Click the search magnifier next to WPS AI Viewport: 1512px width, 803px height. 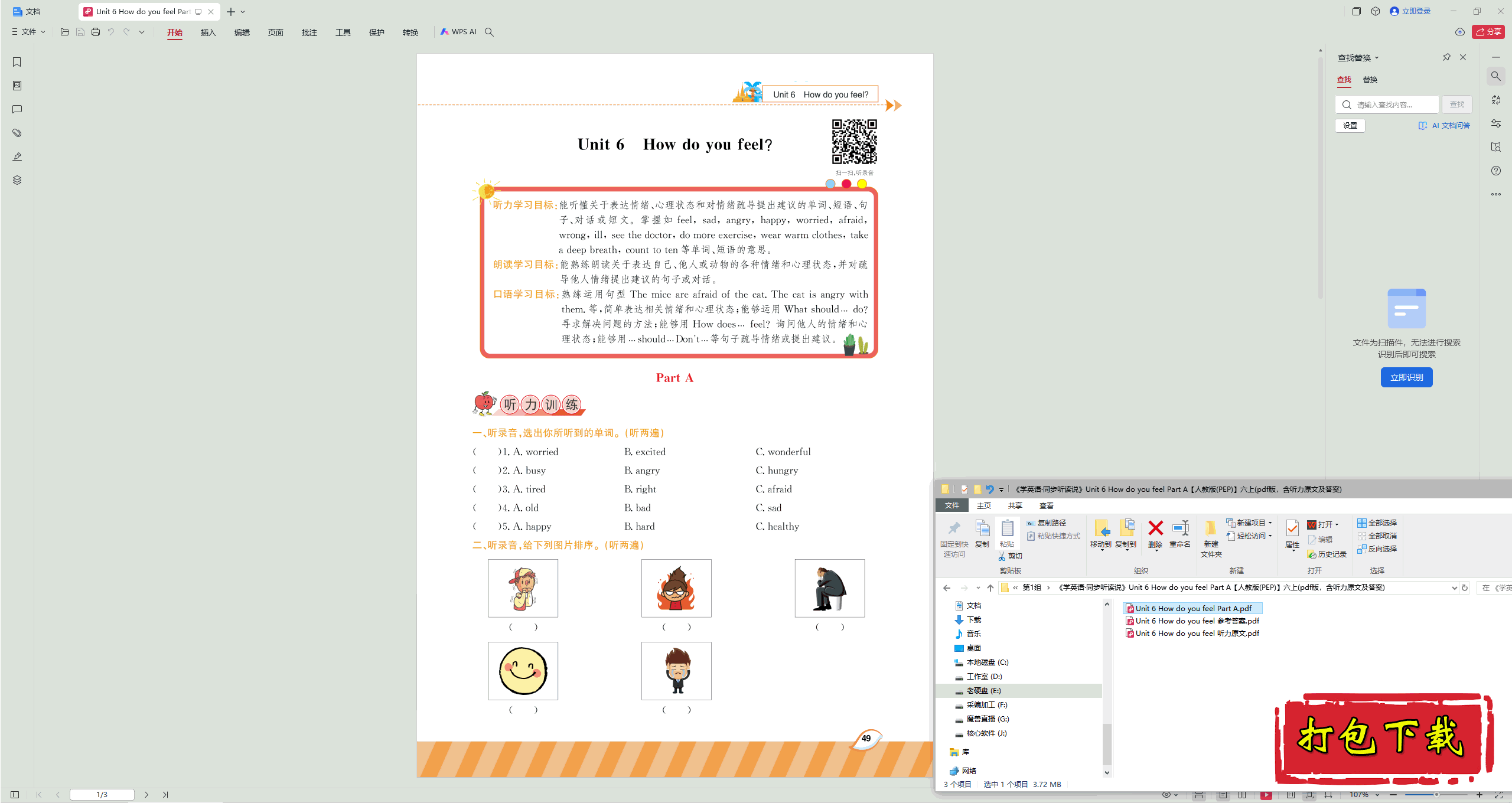(x=489, y=32)
